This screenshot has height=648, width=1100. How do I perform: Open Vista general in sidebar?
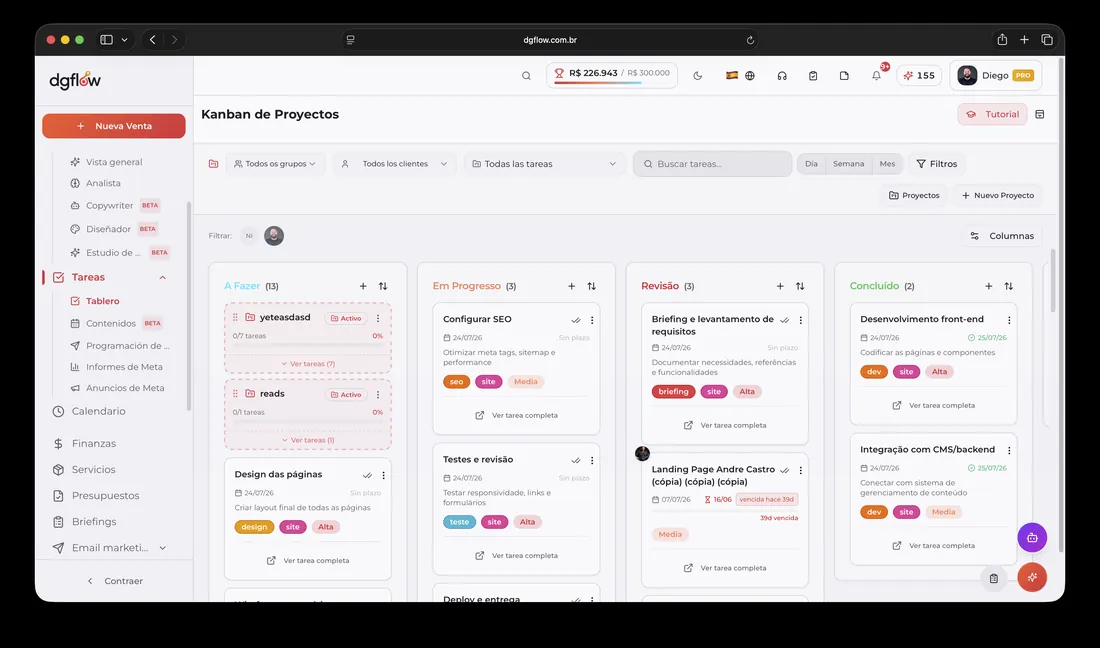click(107, 162)
